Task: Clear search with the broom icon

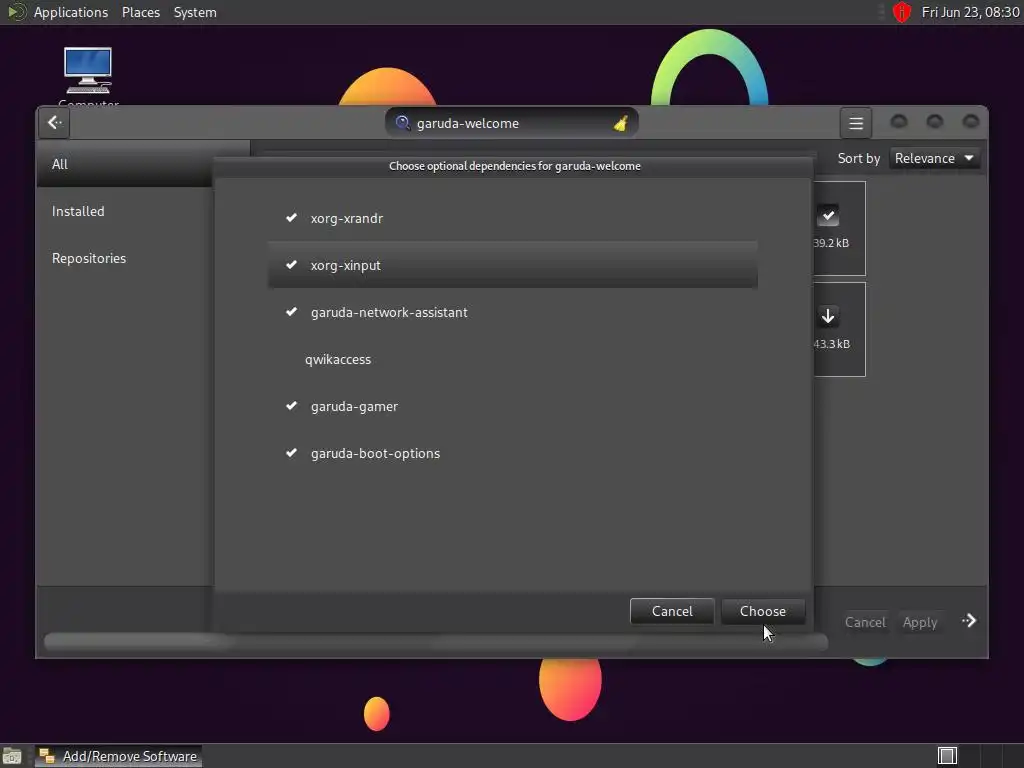Action: 620,123
